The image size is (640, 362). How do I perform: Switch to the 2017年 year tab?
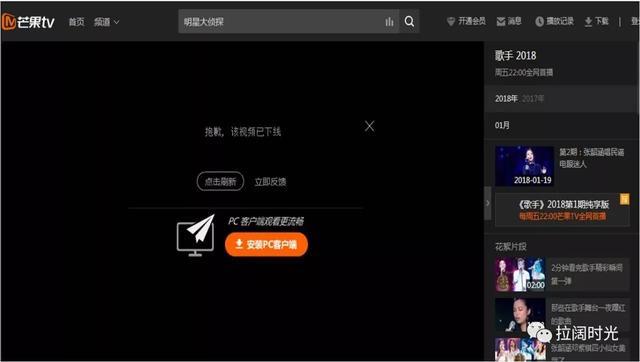click(533, 99)
